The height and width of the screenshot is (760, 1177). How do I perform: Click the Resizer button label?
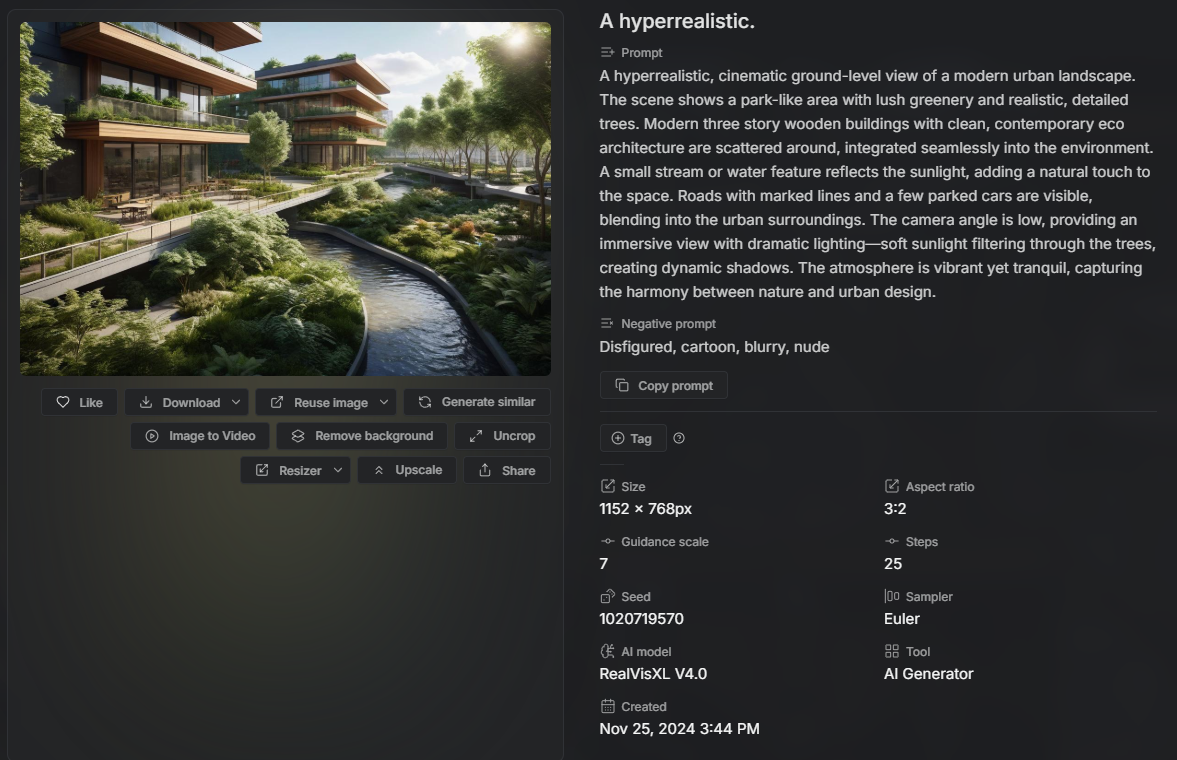point(300,471)
